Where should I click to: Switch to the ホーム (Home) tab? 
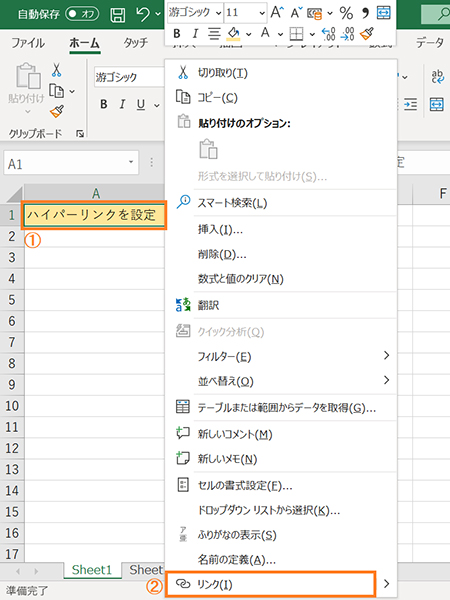[x=85, y=42]
